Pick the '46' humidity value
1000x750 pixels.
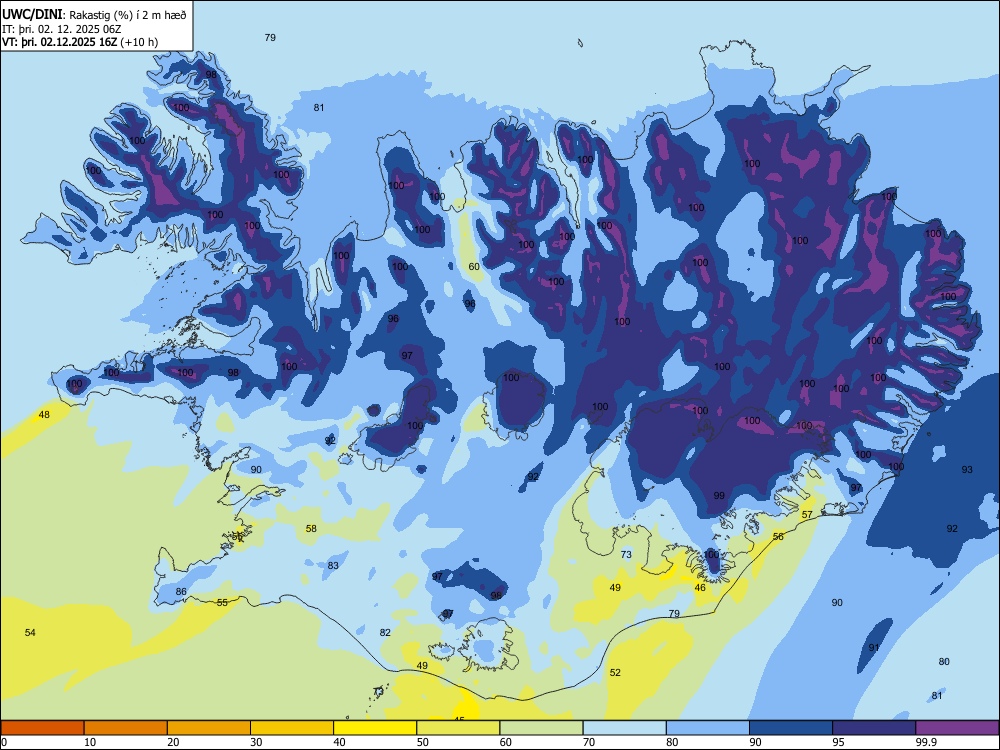700,588
